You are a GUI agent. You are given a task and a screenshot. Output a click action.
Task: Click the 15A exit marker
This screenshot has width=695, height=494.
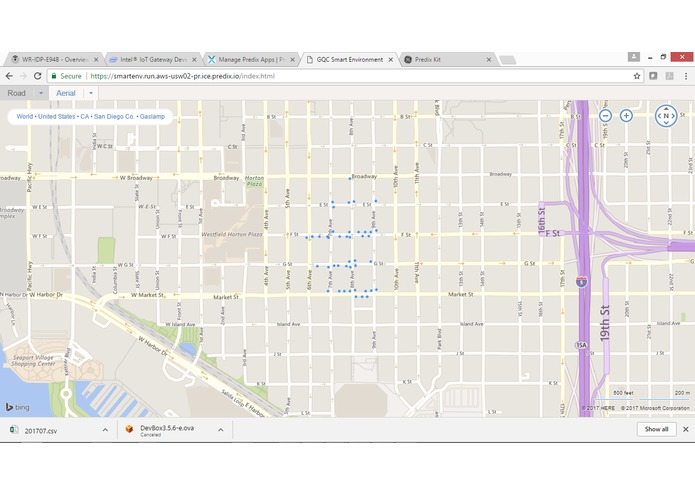coord(581,345)
